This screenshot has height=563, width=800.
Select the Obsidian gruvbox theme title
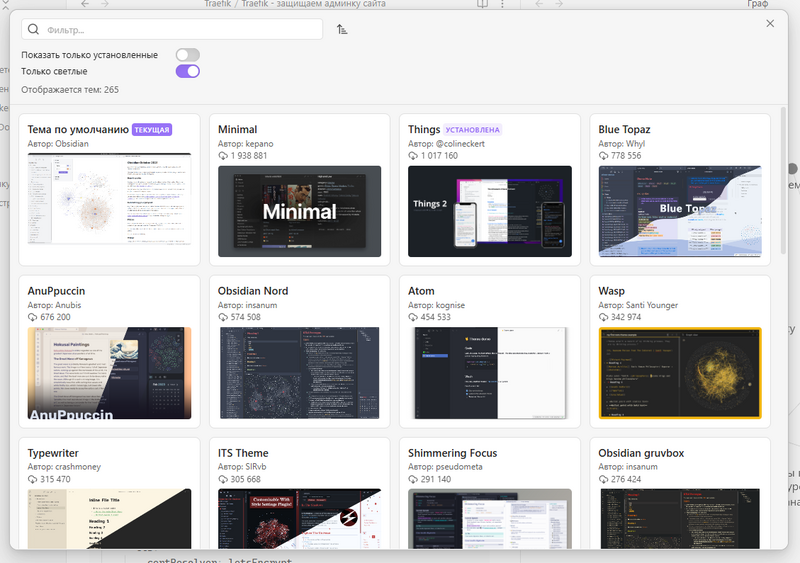[641, 453]
